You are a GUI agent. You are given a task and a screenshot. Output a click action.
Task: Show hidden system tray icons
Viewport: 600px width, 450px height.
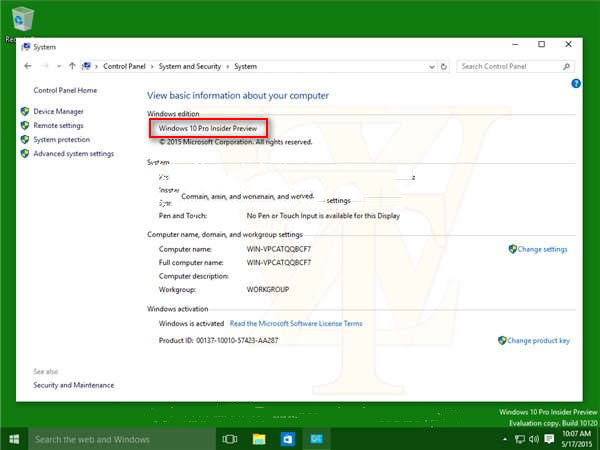point(506,439)
